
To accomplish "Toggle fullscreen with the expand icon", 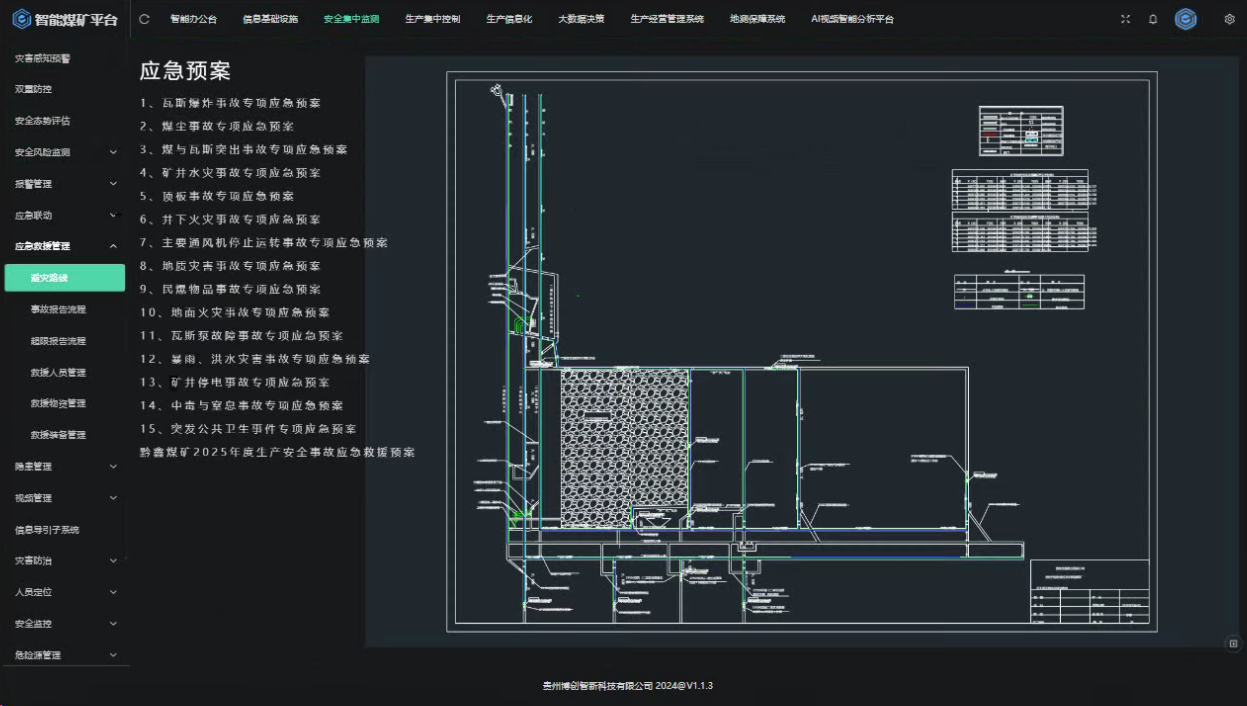I will tap(1125, 19).
